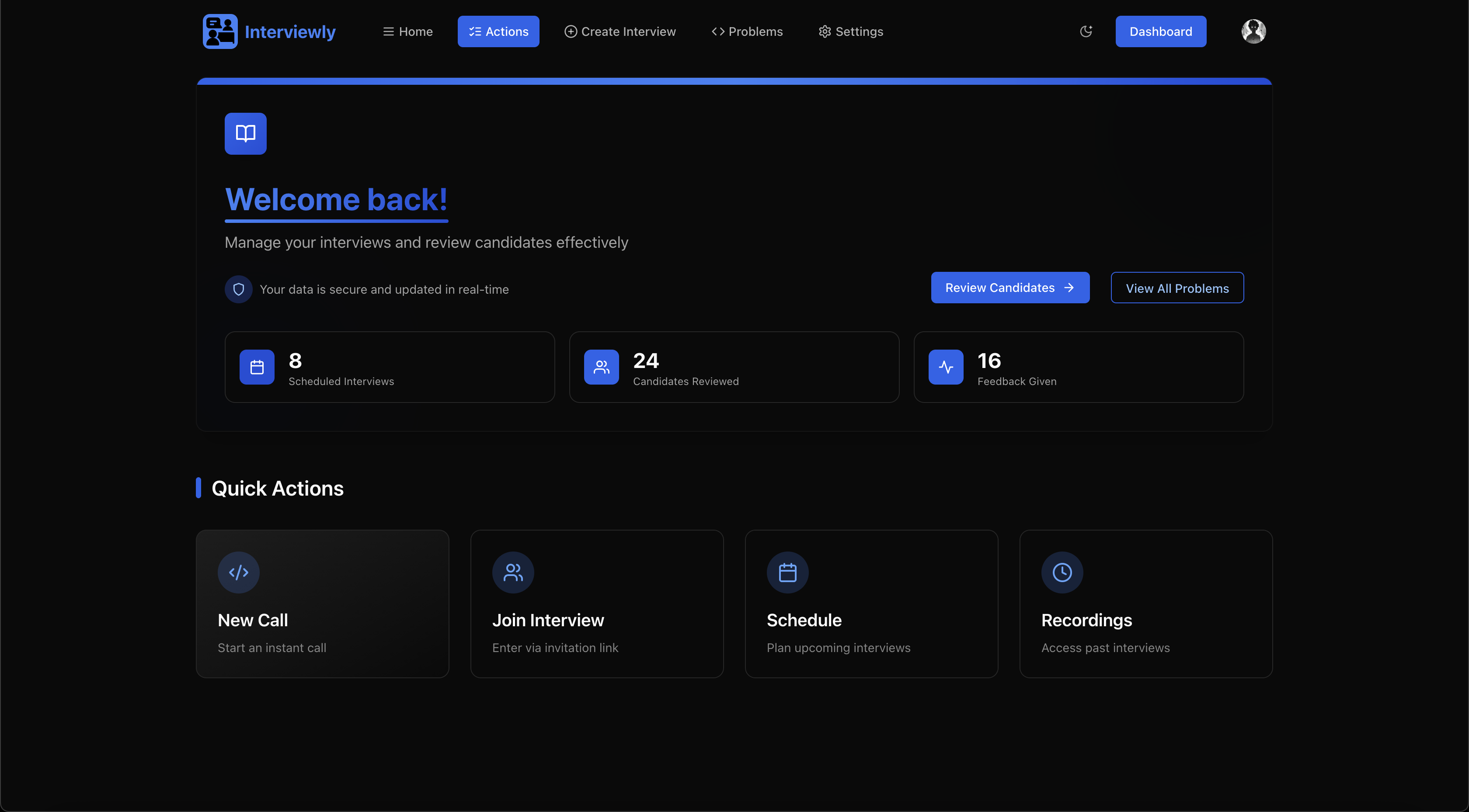The height and width of the screenshot is (812, 1469).
Task: Navigate to the Problems page
Action: click(747, 31)
